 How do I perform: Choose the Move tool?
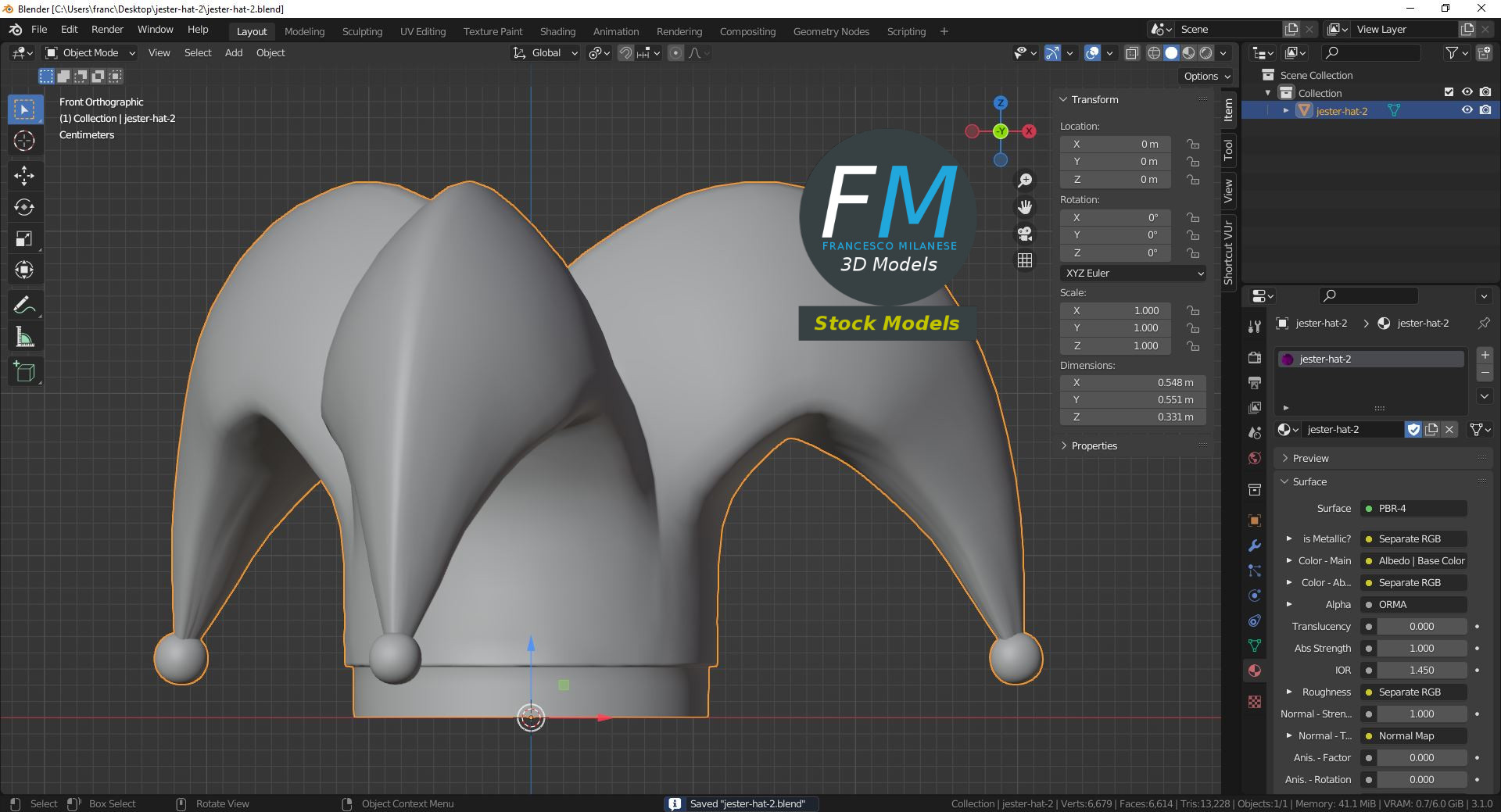24,175
